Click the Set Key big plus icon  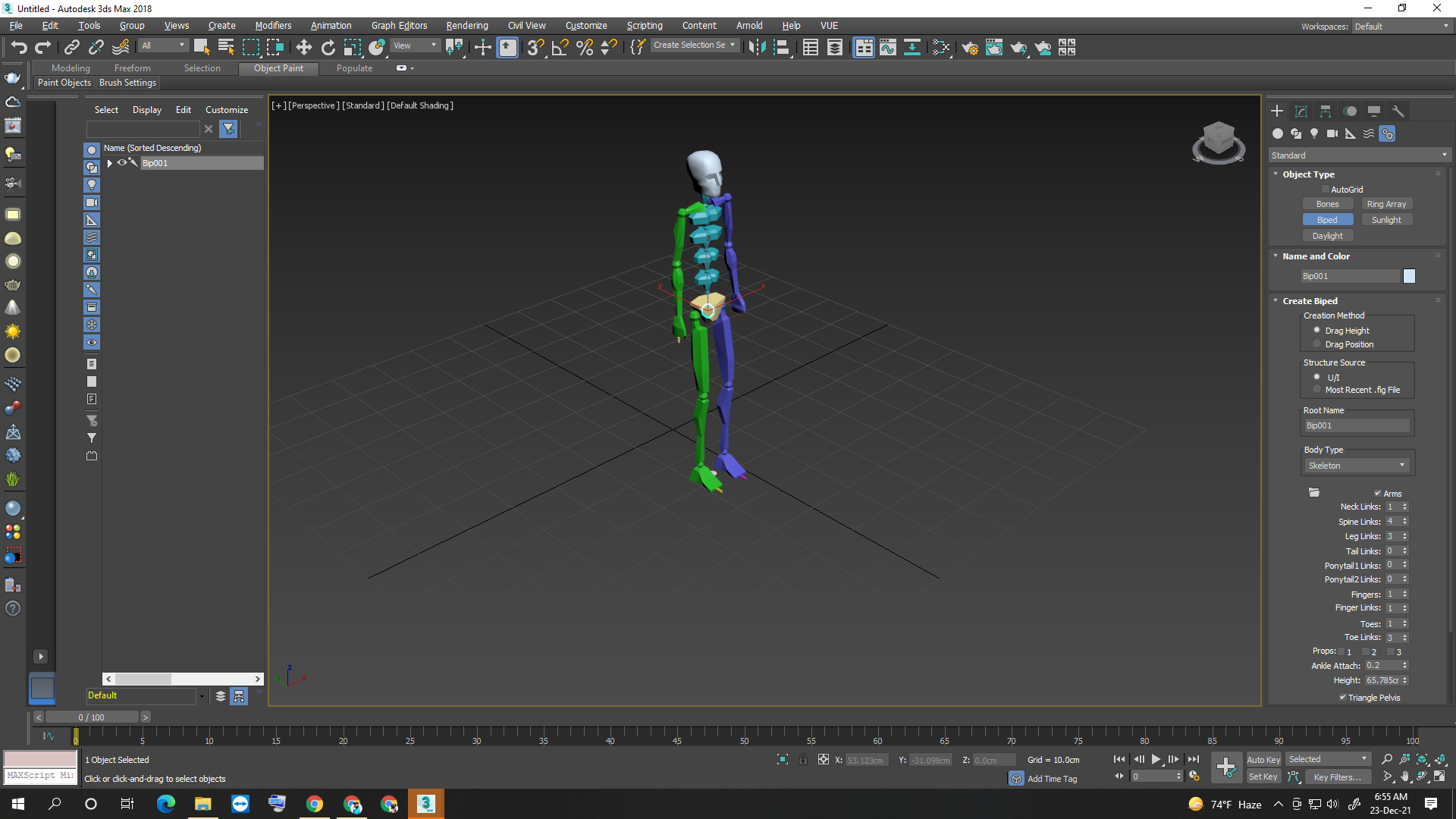coord(1226,767)
